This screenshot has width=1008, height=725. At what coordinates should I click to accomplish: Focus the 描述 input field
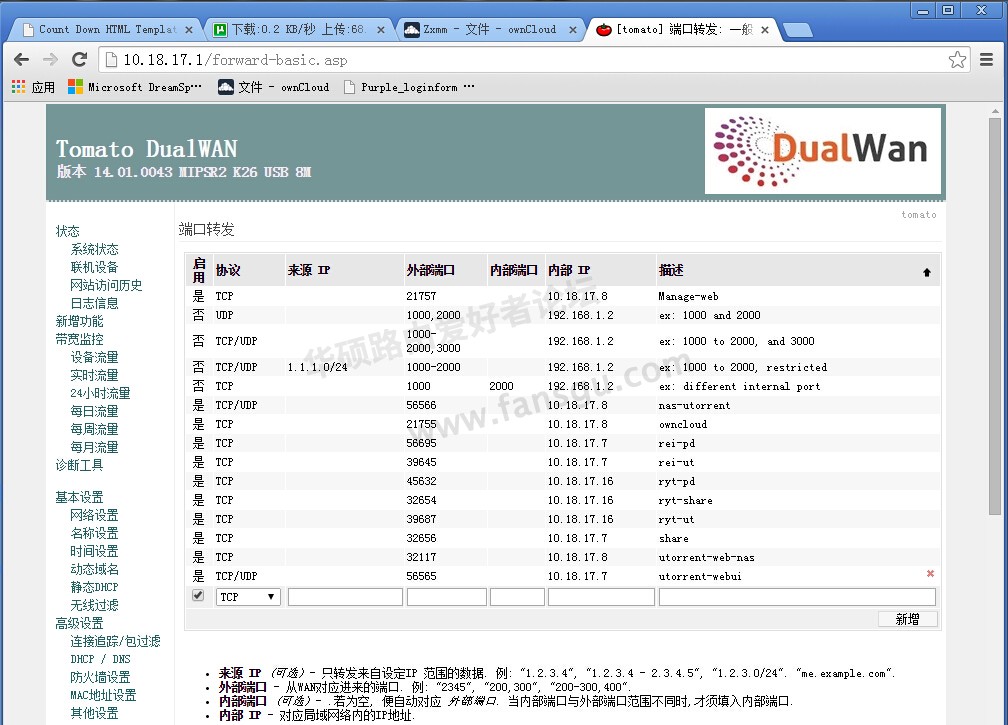[x=797, y=597]
